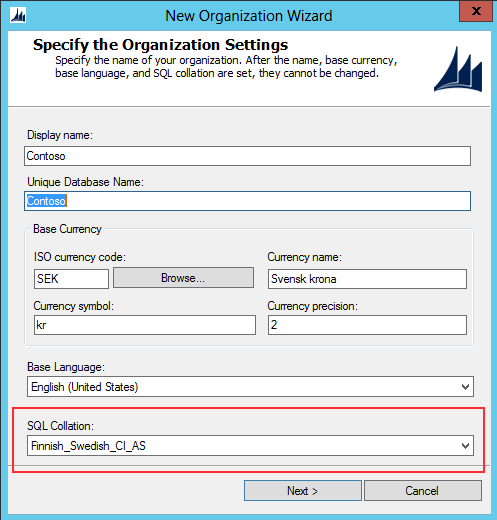Proceed with the Next button
The width and height of the screenshot is (497, 520).
pos(303,491)
